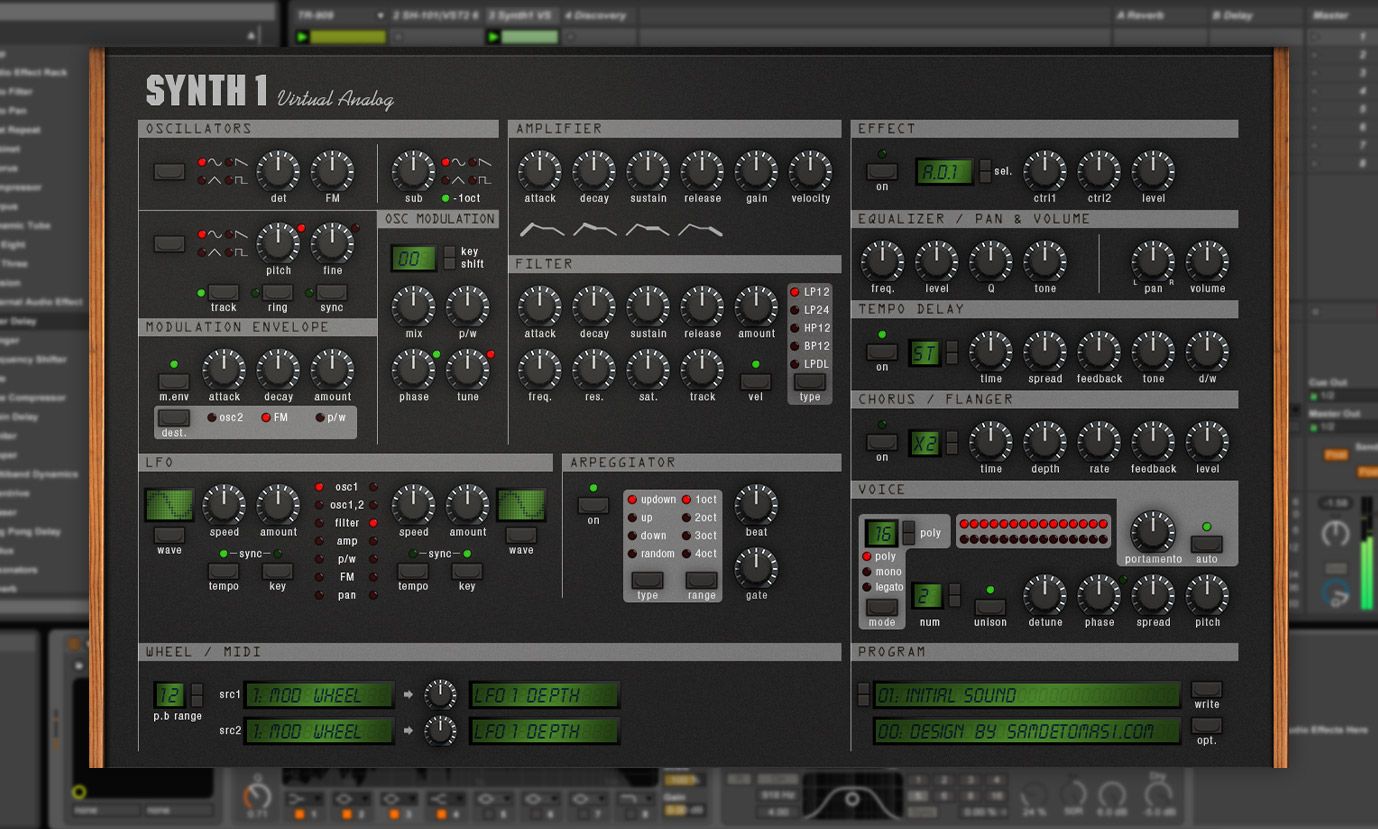Click the program opt. button
Screen dimensions: 1378x829
point(1207,725)
